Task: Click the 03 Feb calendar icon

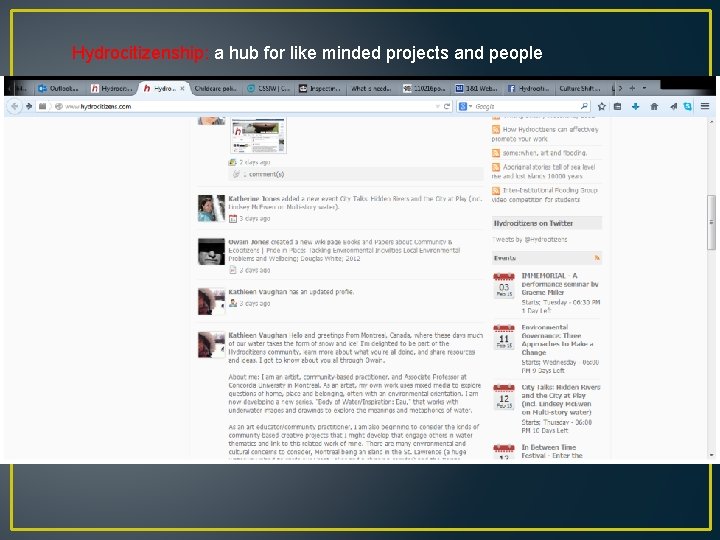Action: coord(504,285)
